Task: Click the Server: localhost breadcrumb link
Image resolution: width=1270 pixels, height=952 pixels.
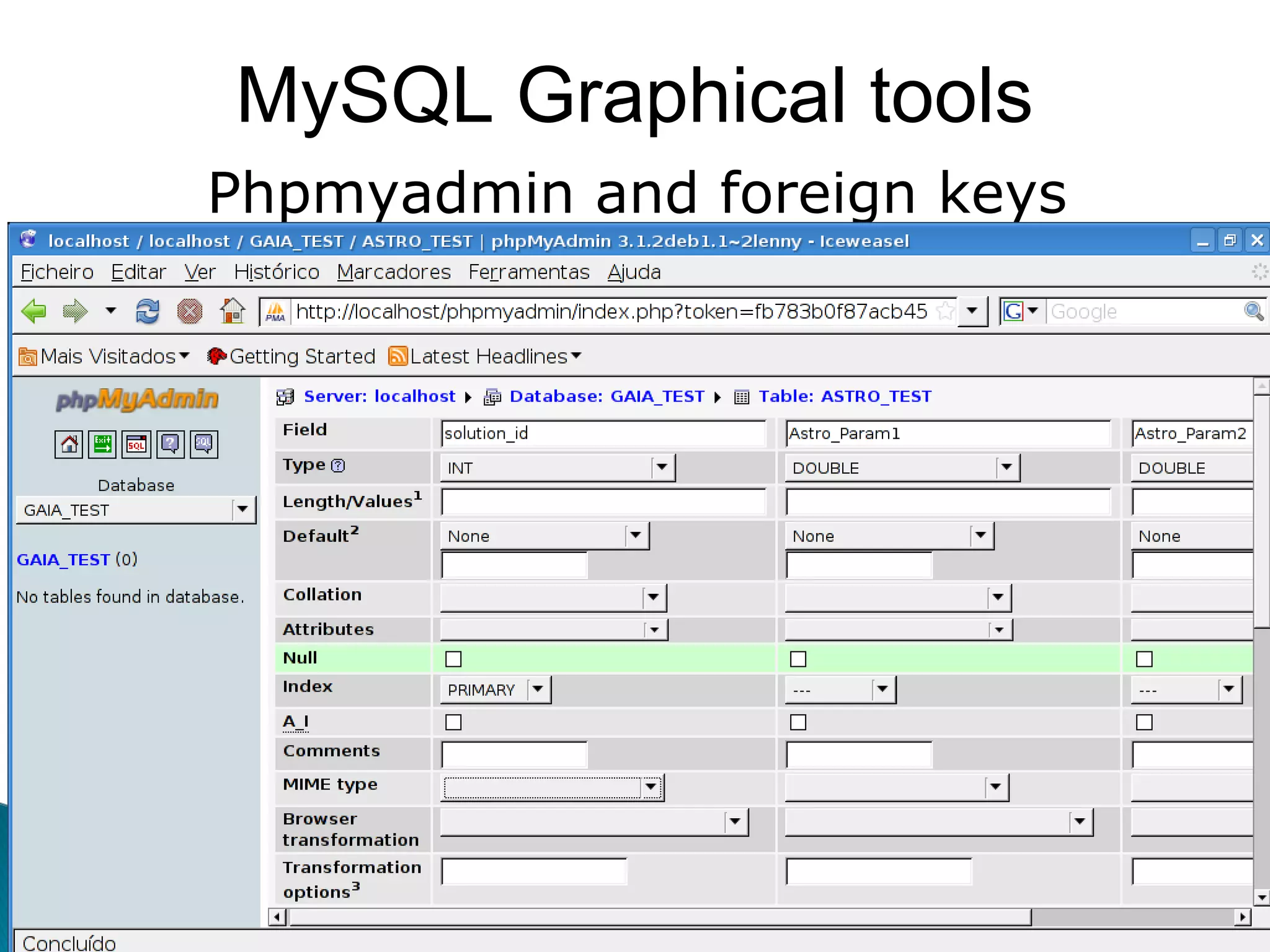Action: coord(380,397)
